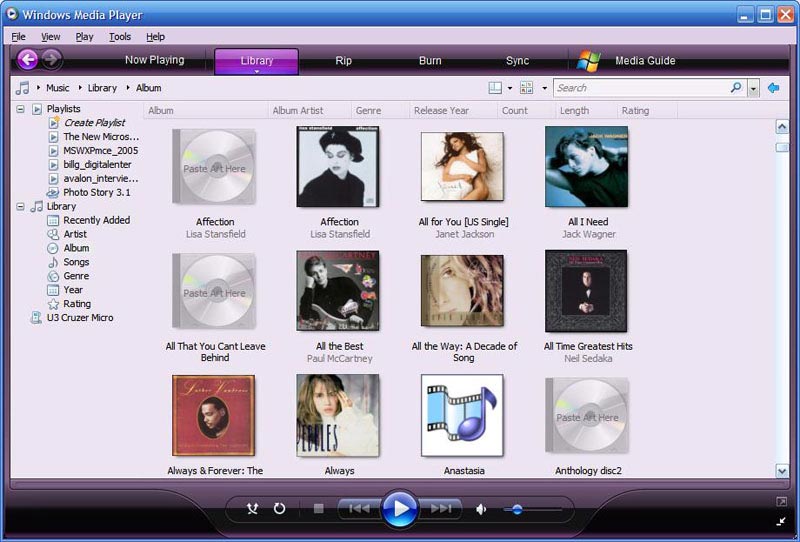Open the Play menu
This screenshot has width=800, height=542.
tap(84, 37)
